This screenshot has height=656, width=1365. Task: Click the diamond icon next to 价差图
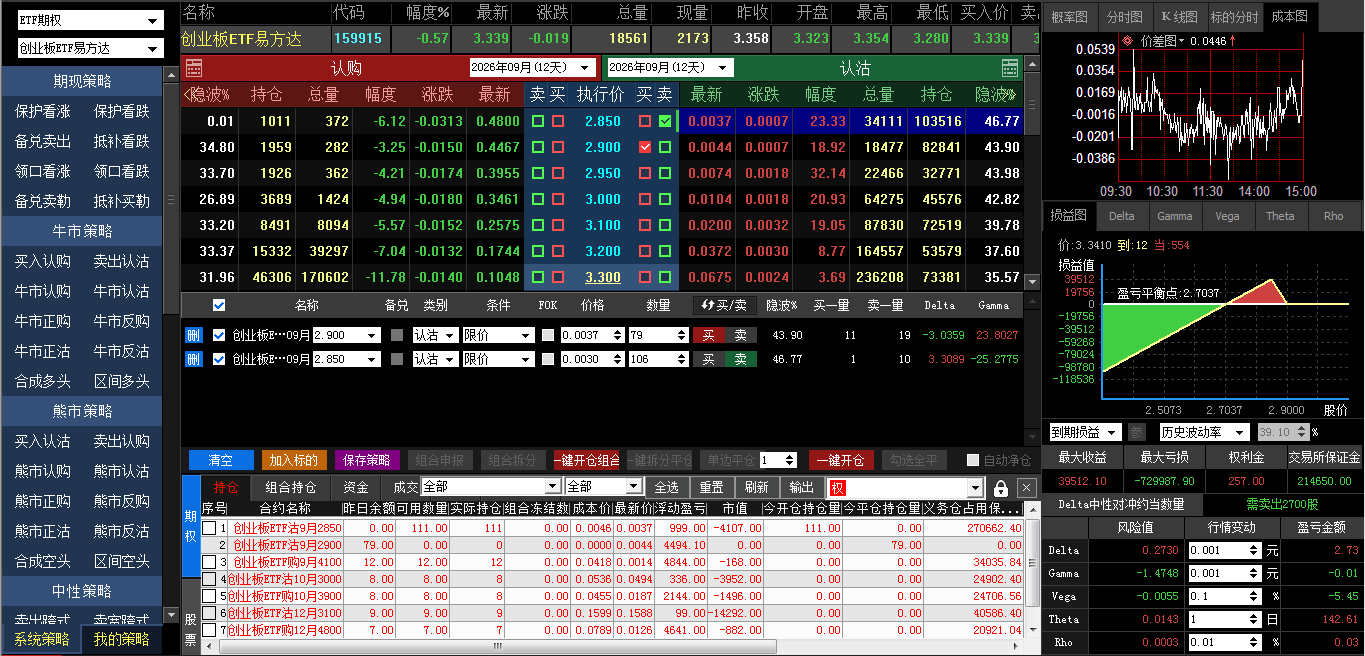(1127, 41)
